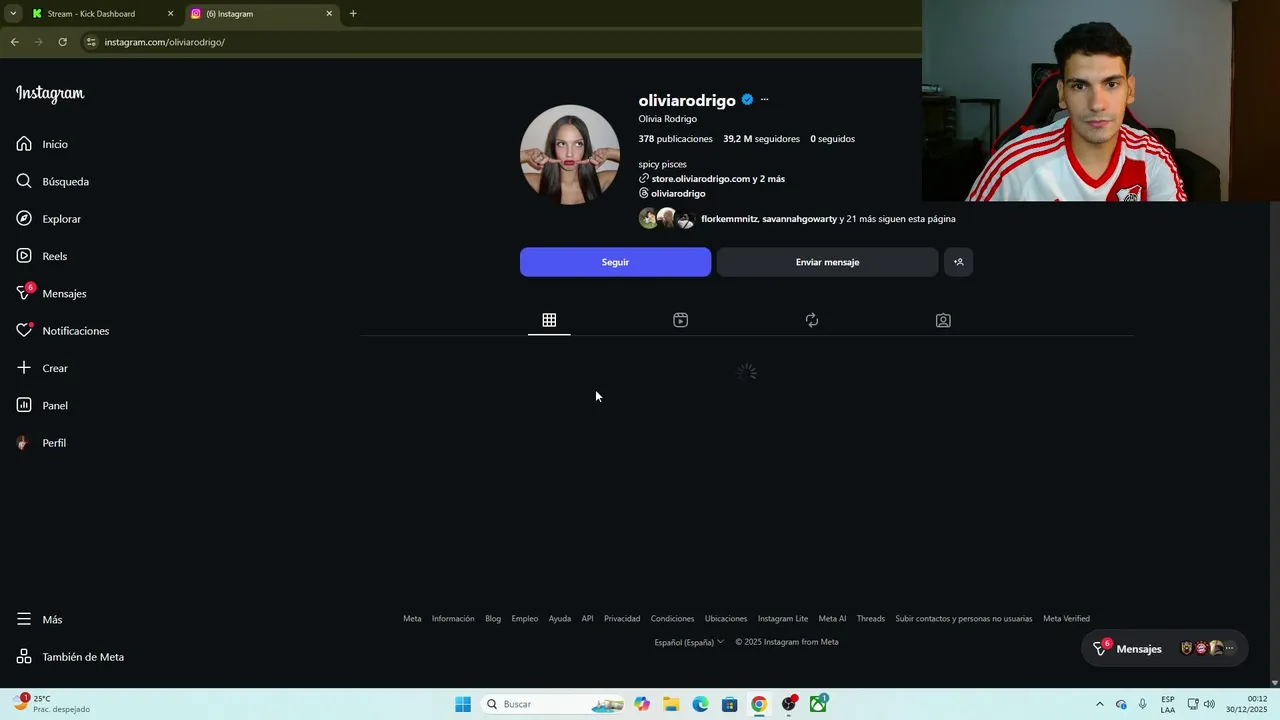Open Reels in the sidebar
Screen dimensions: 1280x720
(42, 256)
